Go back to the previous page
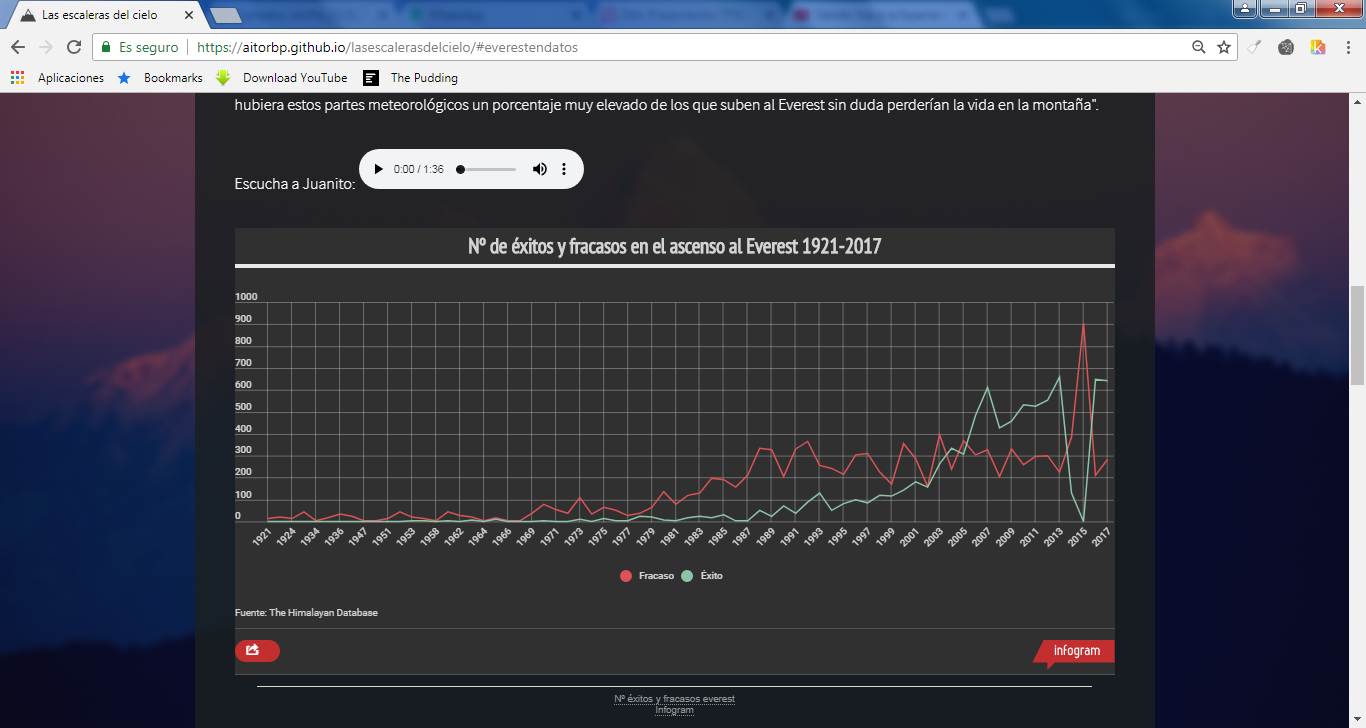 [x=18, y=47]
